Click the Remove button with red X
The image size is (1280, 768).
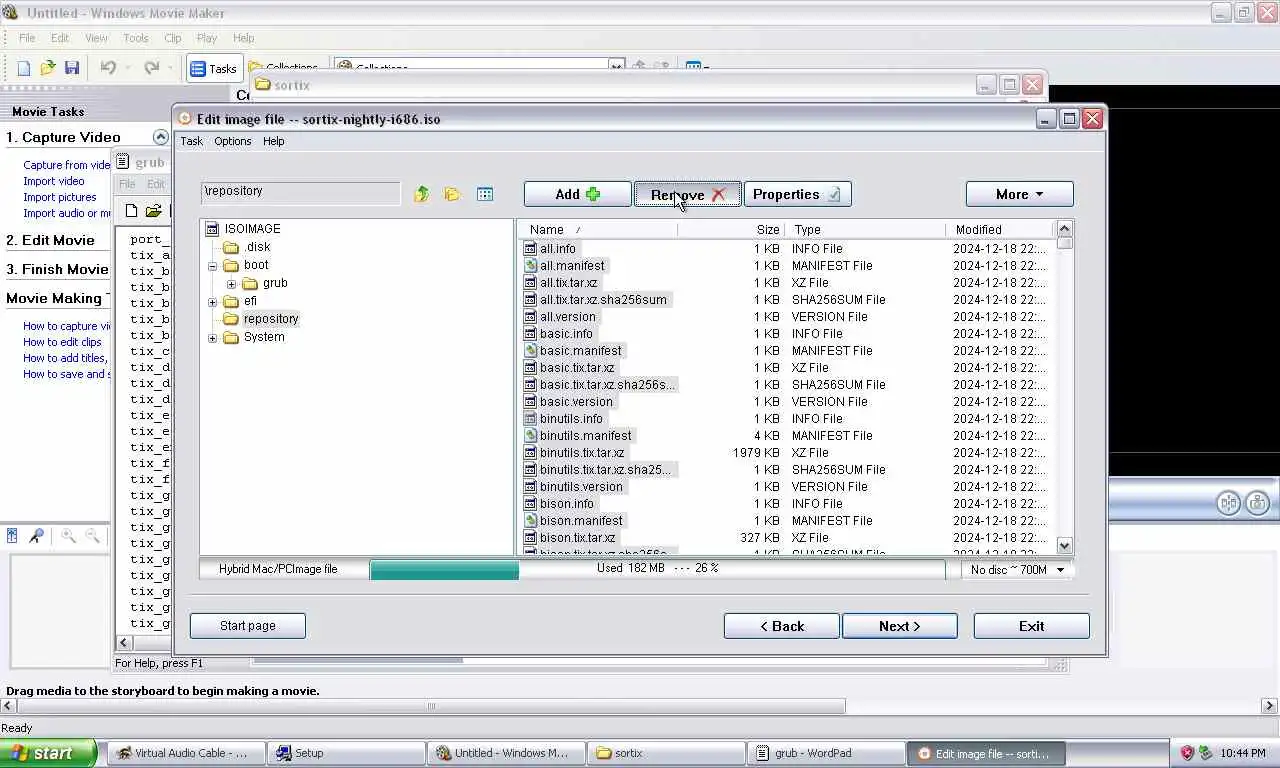coord(687,194)
